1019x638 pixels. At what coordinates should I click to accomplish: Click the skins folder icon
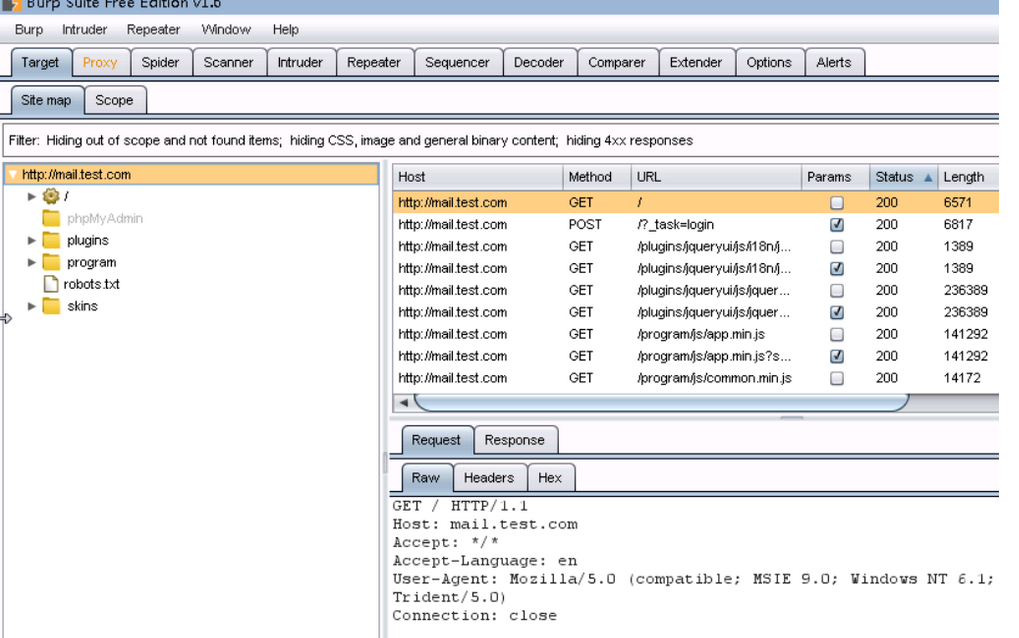[51, 306]
